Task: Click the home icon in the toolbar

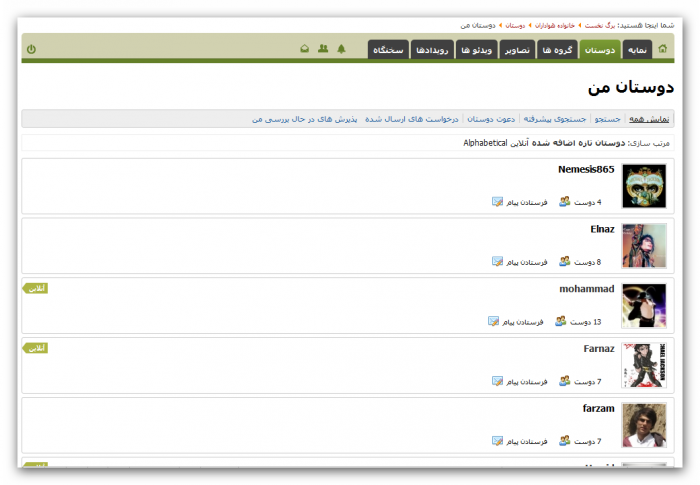Action: (x=662, y=49)
